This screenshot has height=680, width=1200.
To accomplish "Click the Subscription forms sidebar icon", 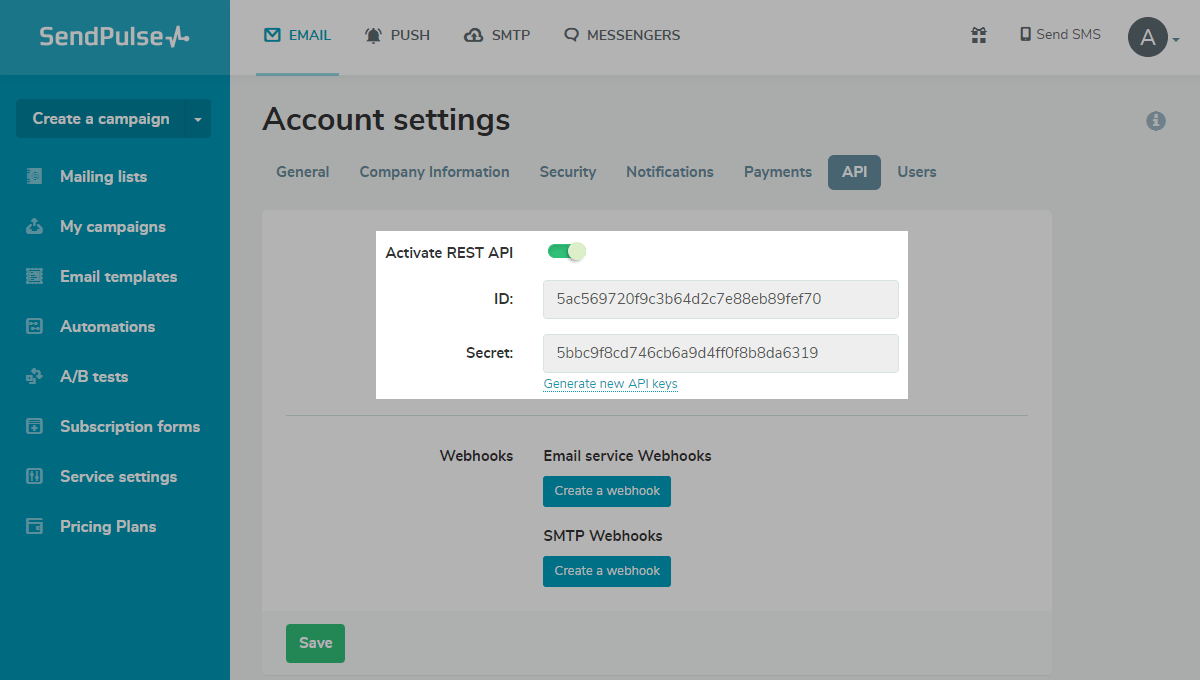I will [x=35, y=426].
